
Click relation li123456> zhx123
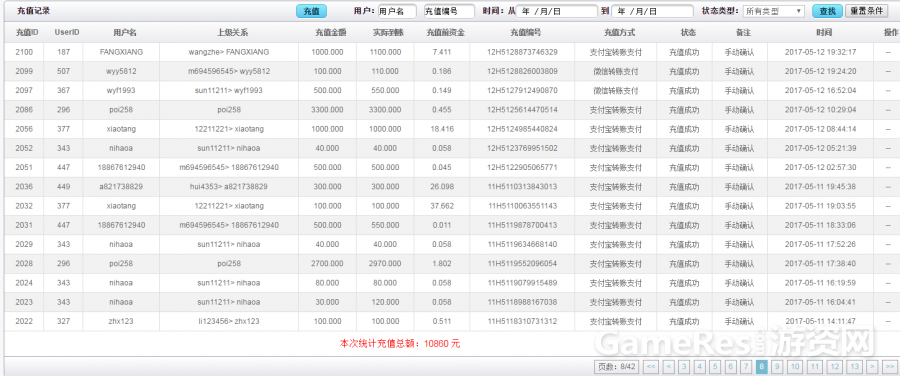[x=229, y=321]
